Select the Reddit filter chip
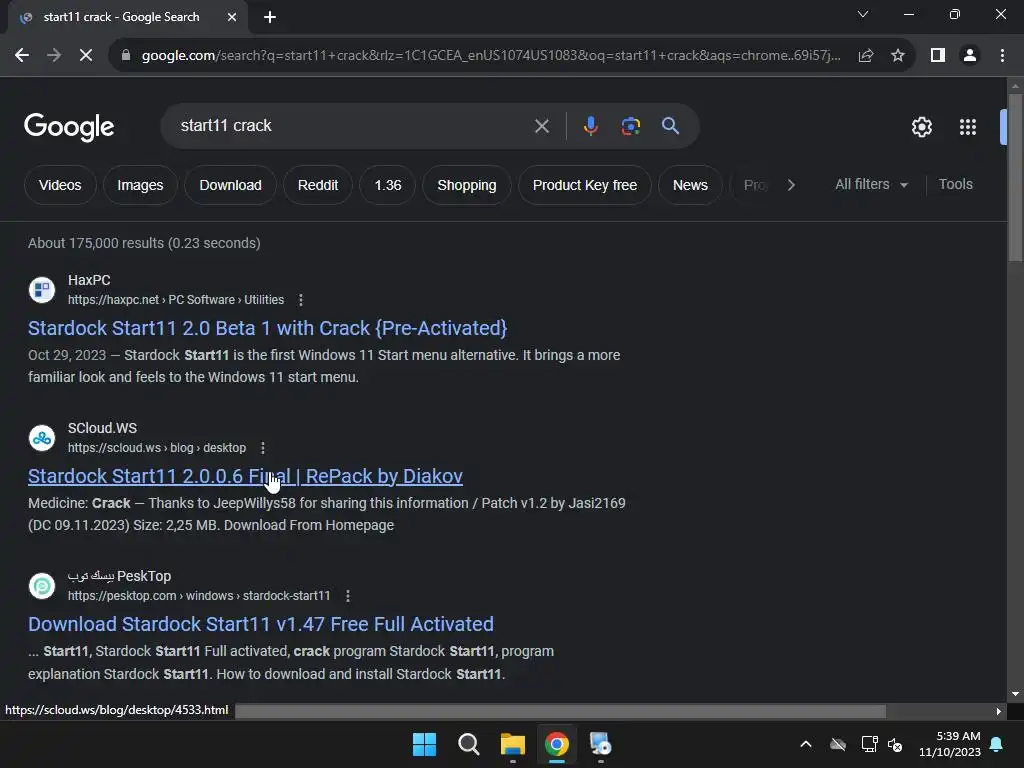Screen dimensions: 1024x768 318,185
